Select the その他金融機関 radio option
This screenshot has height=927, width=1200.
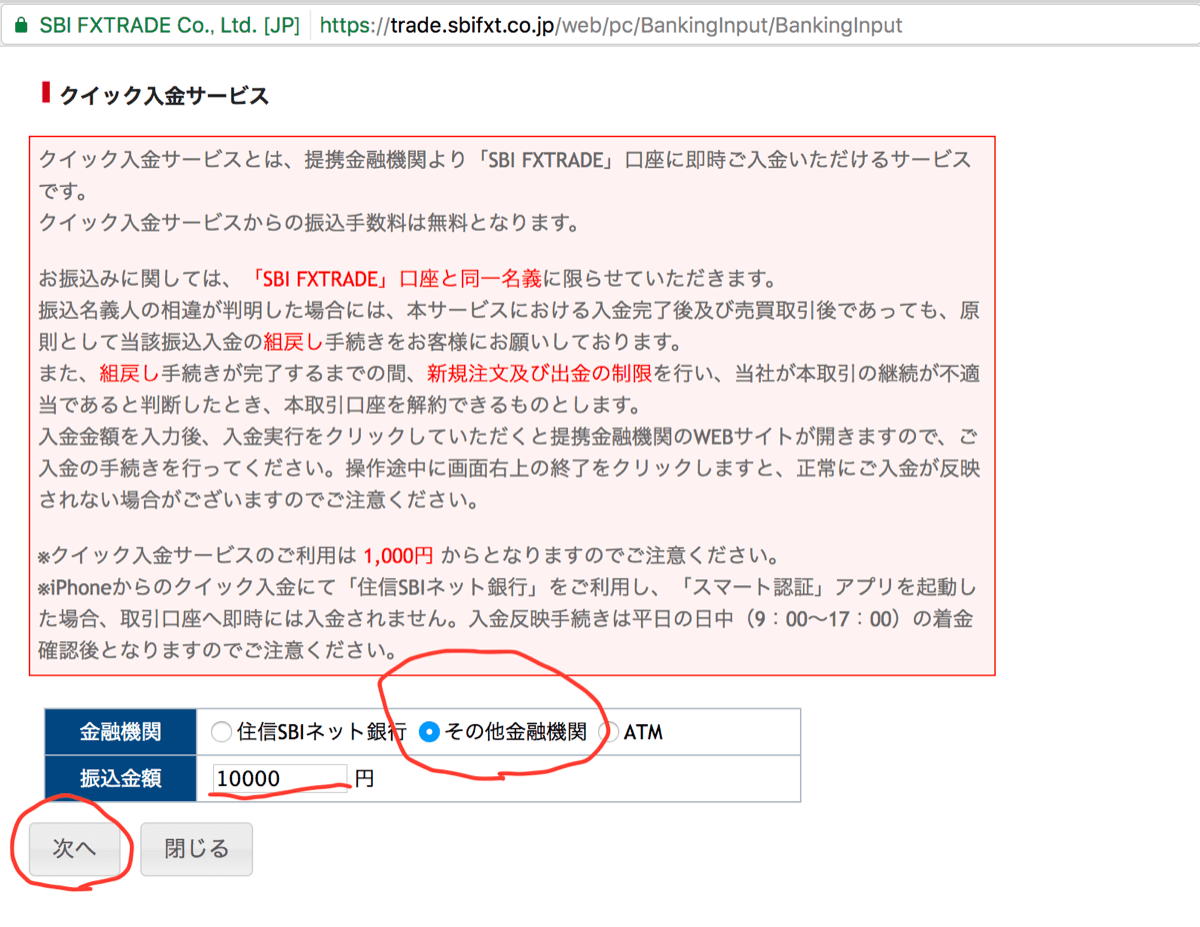(x=429, y=732)
